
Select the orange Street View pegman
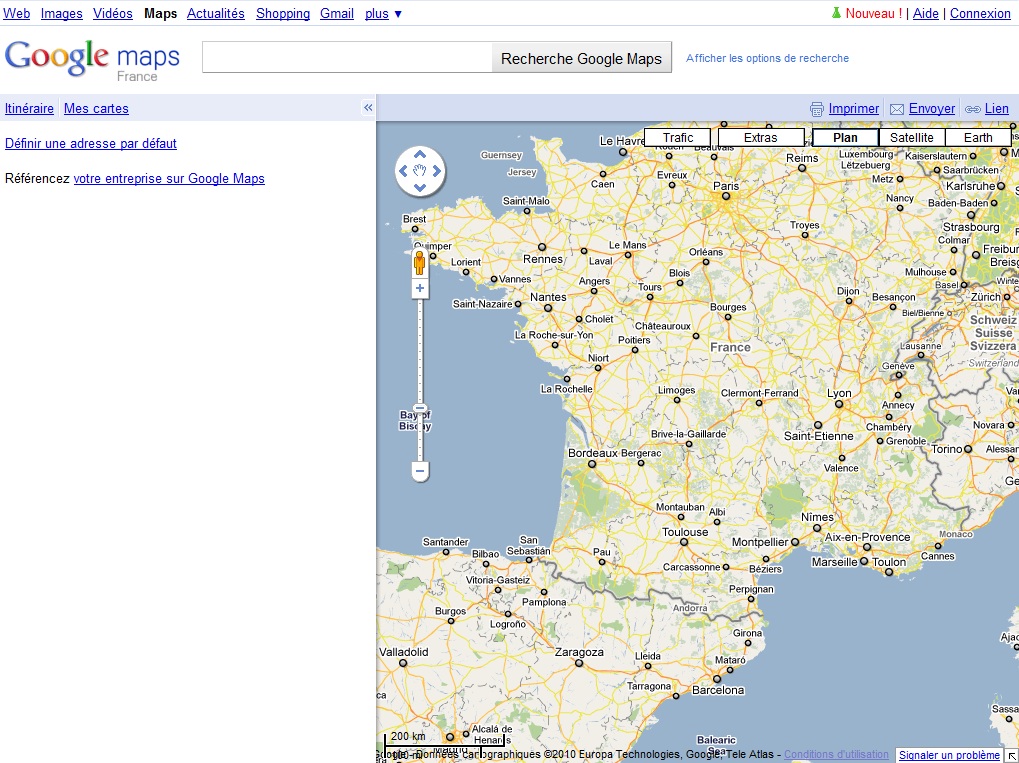coord(420,263)
